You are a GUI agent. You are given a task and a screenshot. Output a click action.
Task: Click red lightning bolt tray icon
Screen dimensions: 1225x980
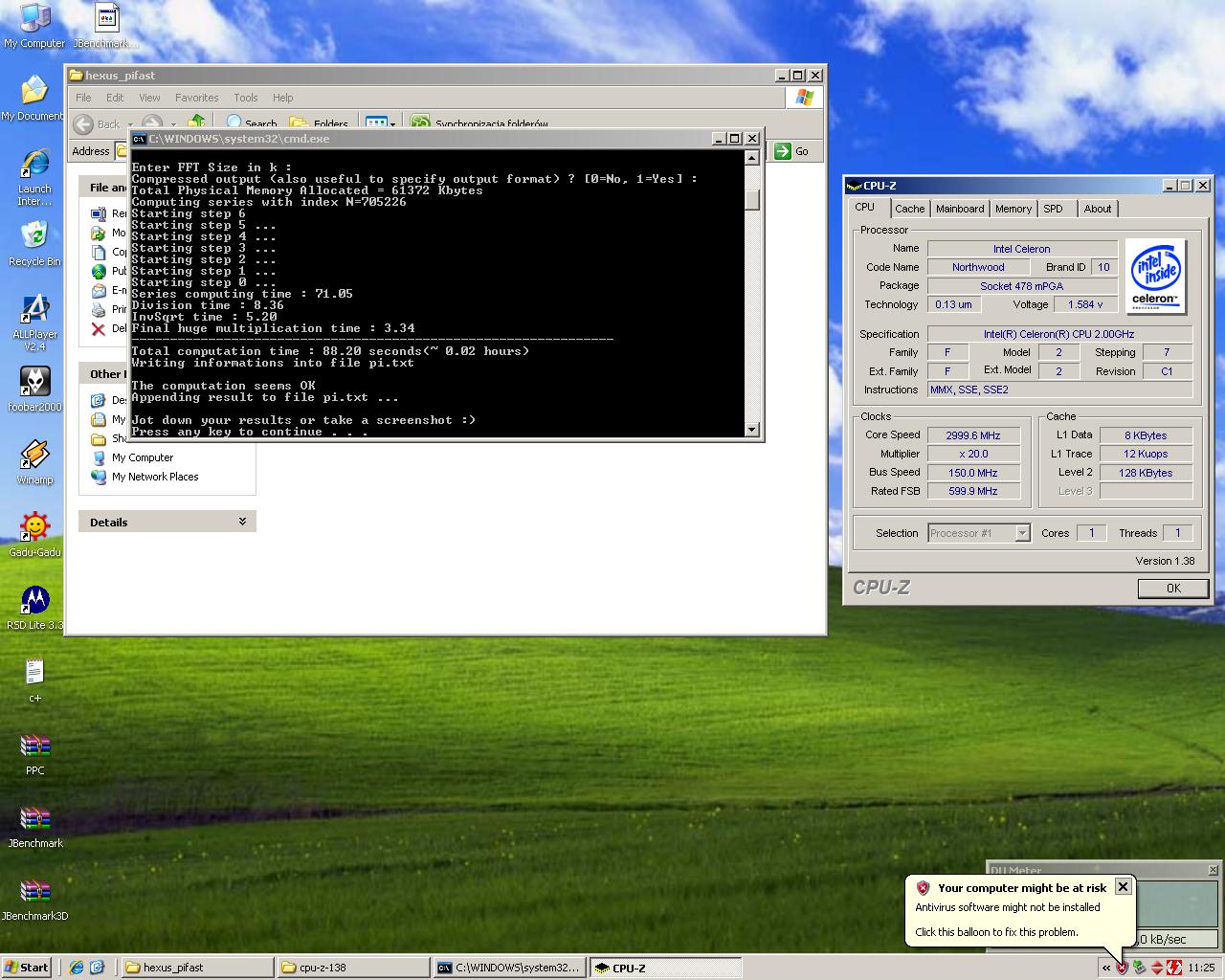(1173, 968)
